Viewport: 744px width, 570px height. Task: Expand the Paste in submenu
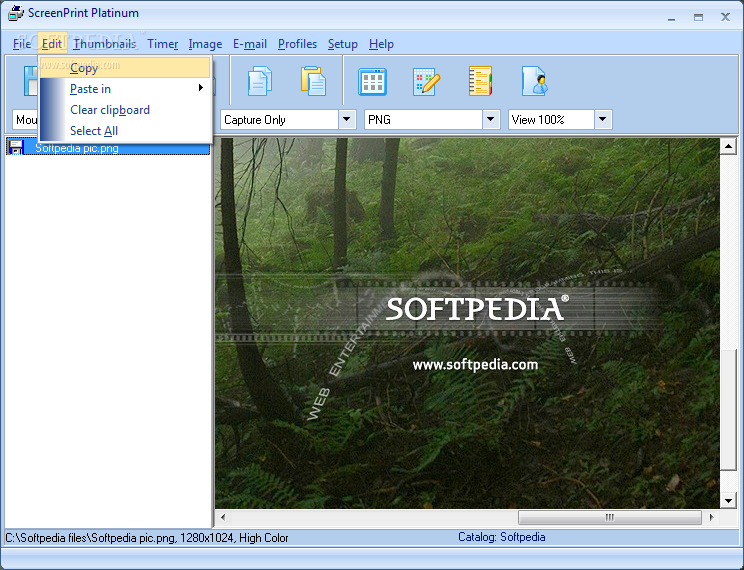pos(125,89)
